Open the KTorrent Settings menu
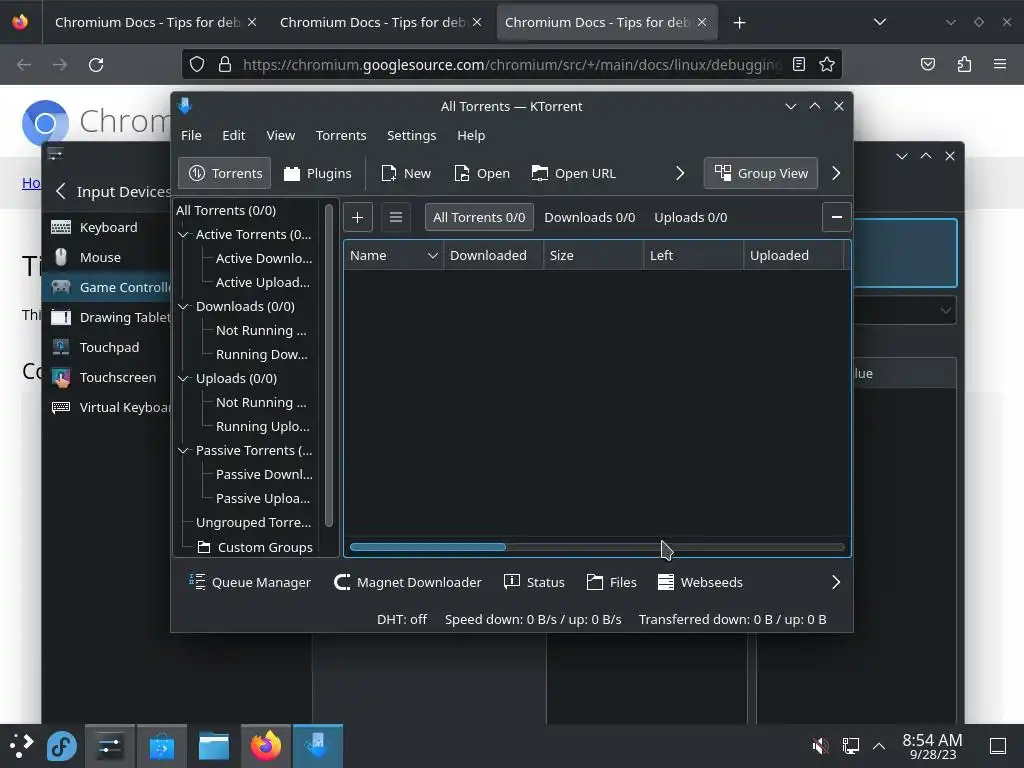This screenshot has width=1024, height=768. pyautogui.click(x=411, y=135)
